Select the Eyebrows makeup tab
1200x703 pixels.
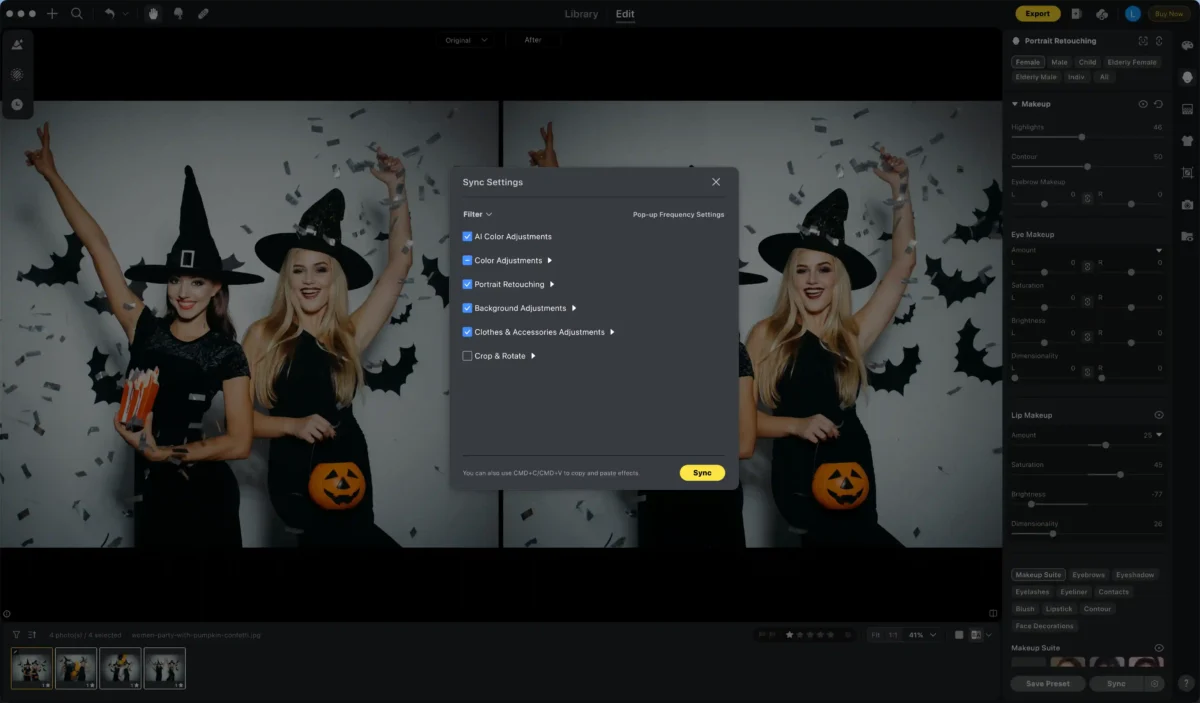click(x=1088, y=575)
